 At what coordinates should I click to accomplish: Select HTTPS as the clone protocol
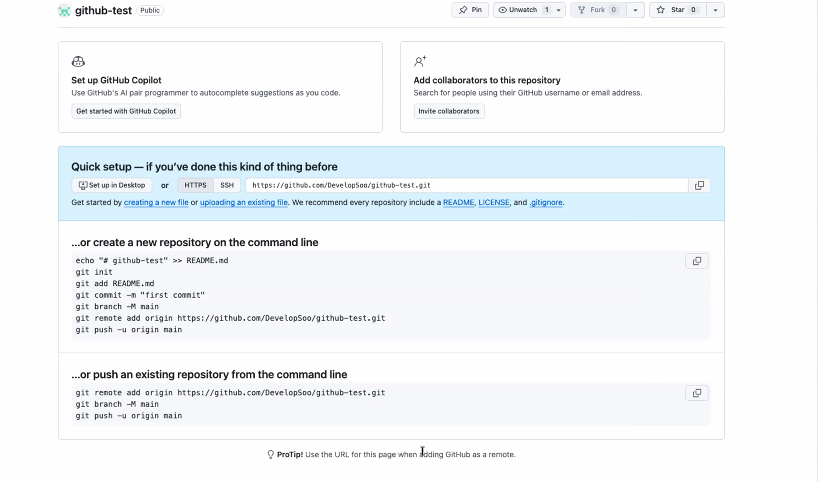coord(195,185)
